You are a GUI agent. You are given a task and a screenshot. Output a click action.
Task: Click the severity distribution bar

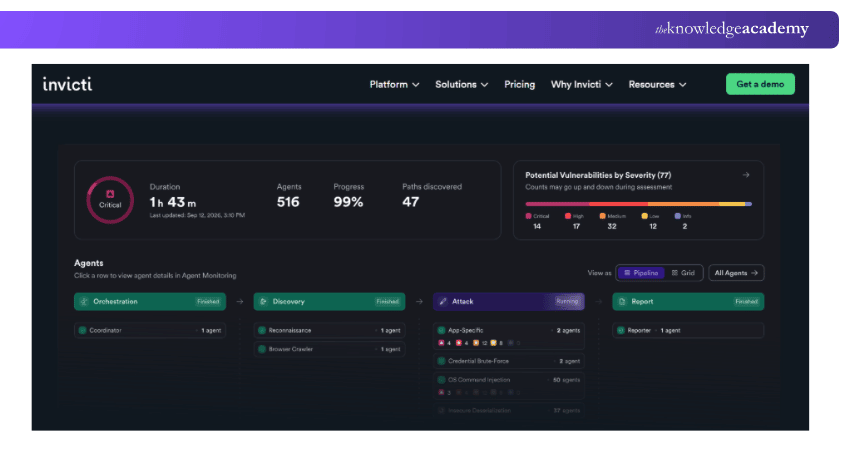pyautogui.click(x=638, y=204)
